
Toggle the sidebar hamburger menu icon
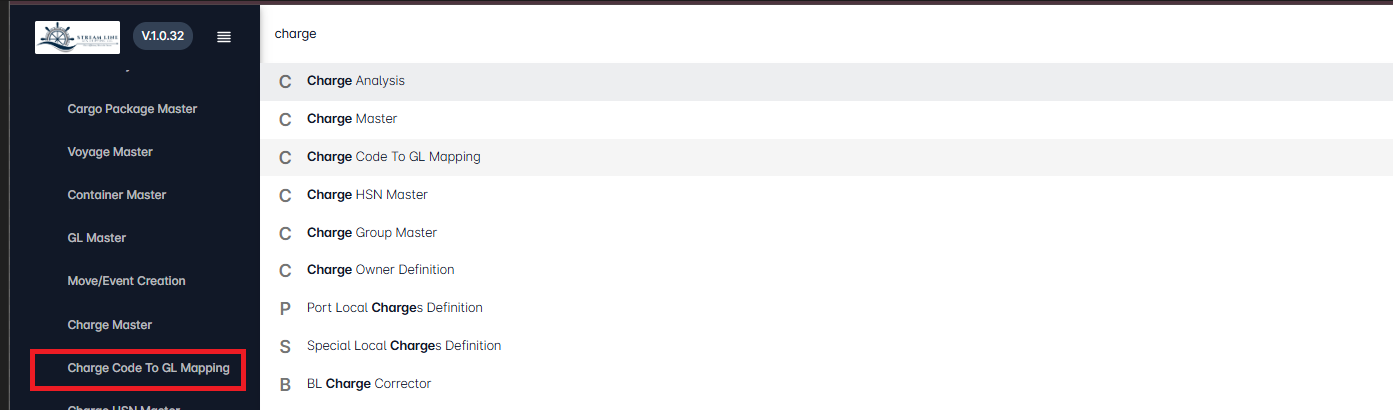224,37
